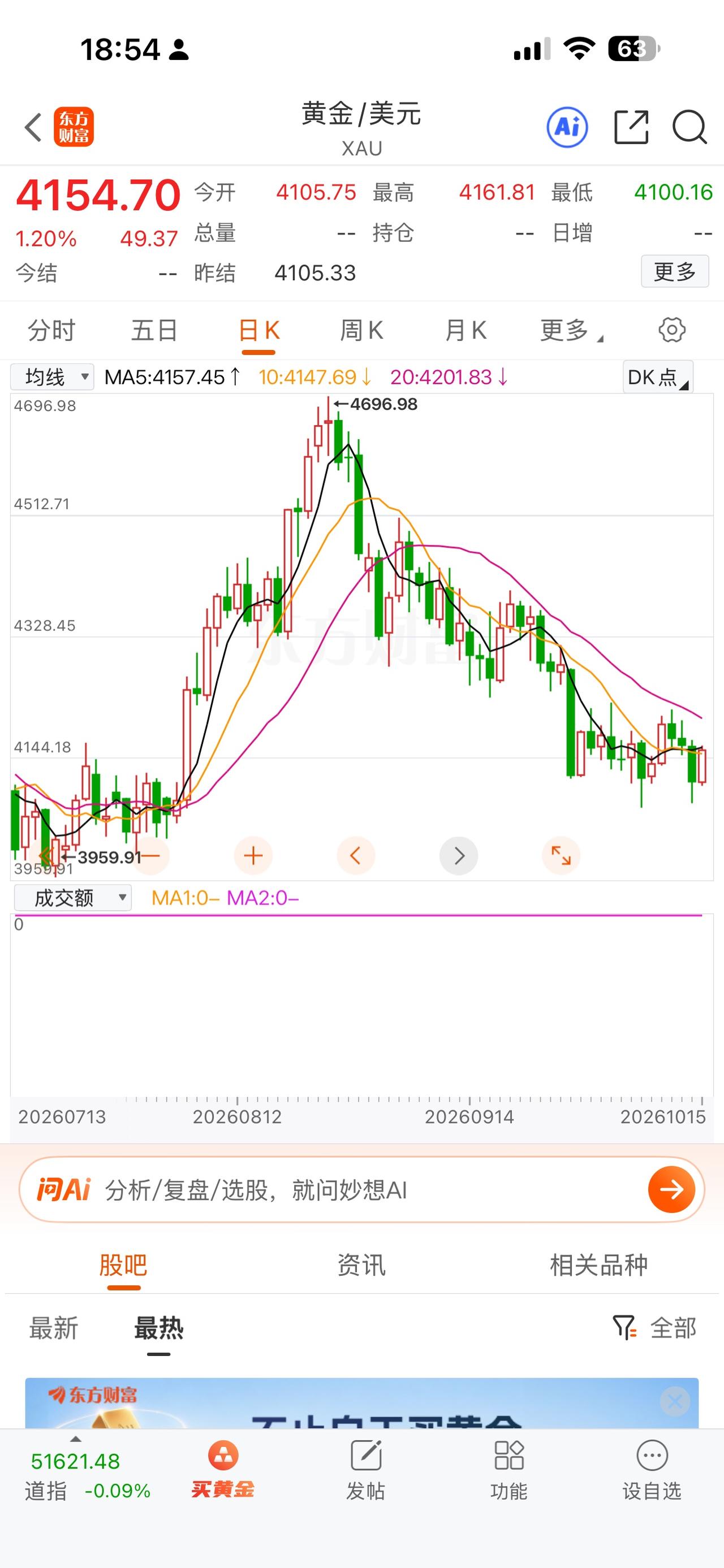Move chart left with orange arrow
This screenshot has height=1568, width=724.
pos(356,856)
